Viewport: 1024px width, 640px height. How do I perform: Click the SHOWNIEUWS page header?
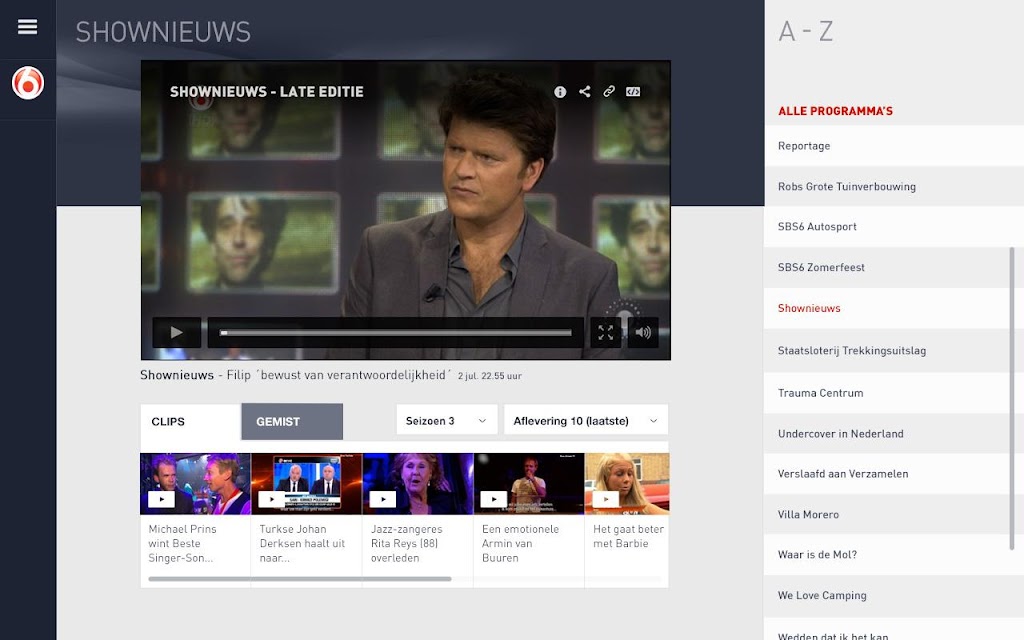point(163,32)
